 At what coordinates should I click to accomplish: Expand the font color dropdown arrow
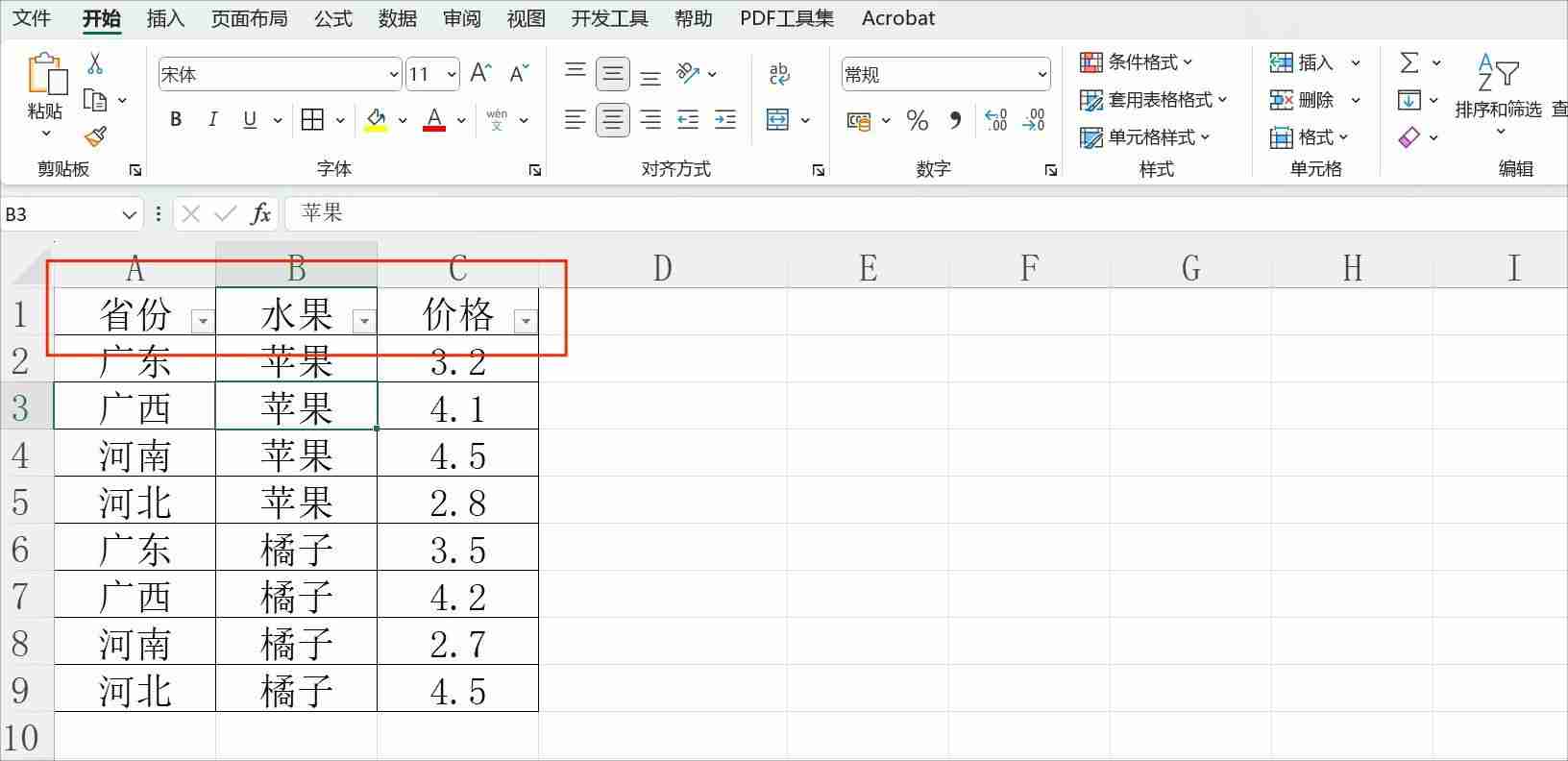461,120
